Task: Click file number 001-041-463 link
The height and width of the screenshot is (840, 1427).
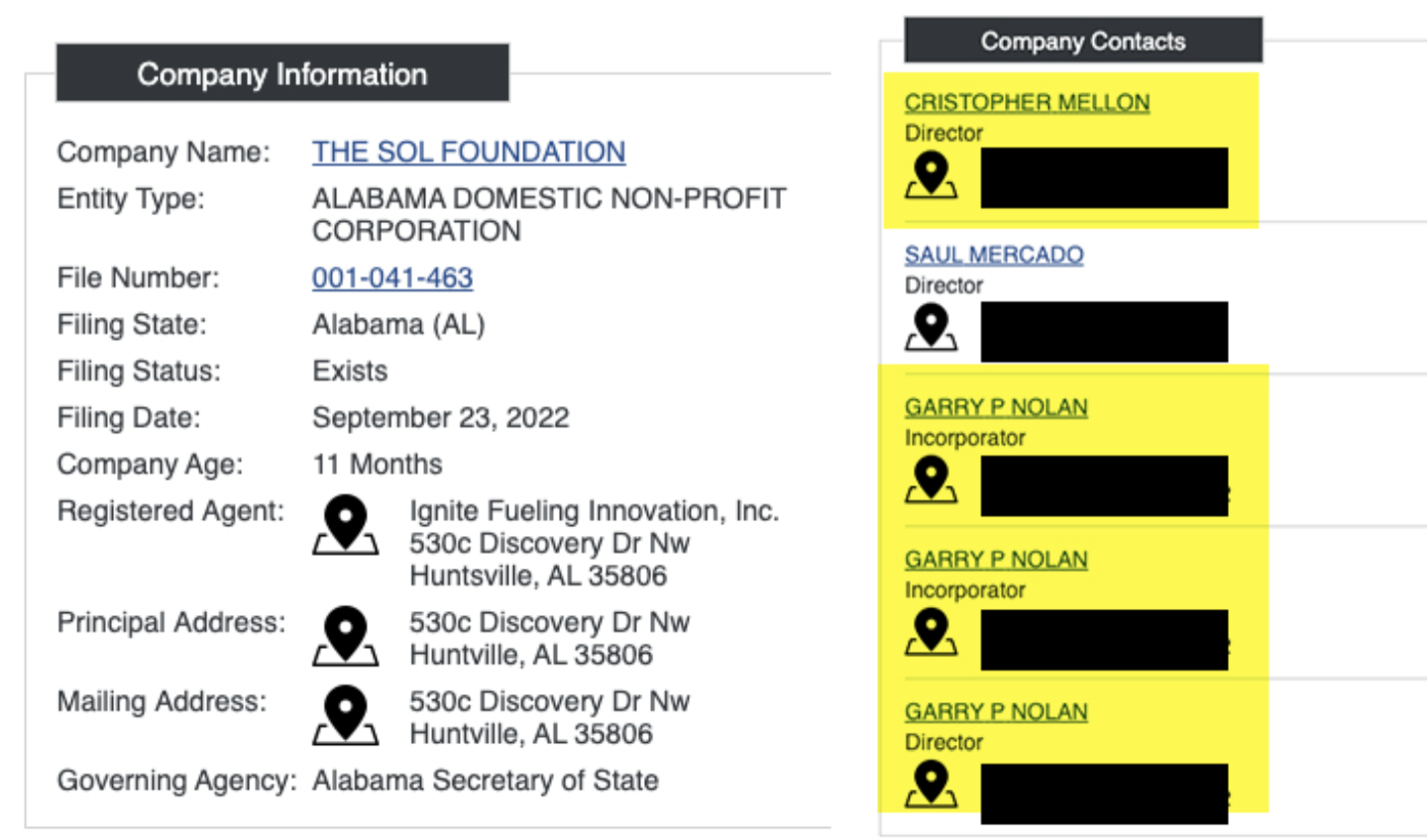Action: tap(392, 277)
